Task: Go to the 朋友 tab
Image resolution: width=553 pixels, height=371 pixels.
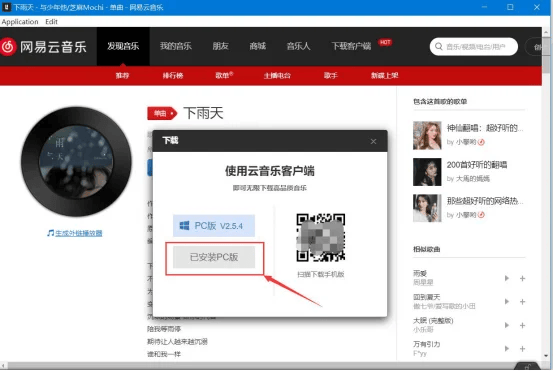Action: 220,46
